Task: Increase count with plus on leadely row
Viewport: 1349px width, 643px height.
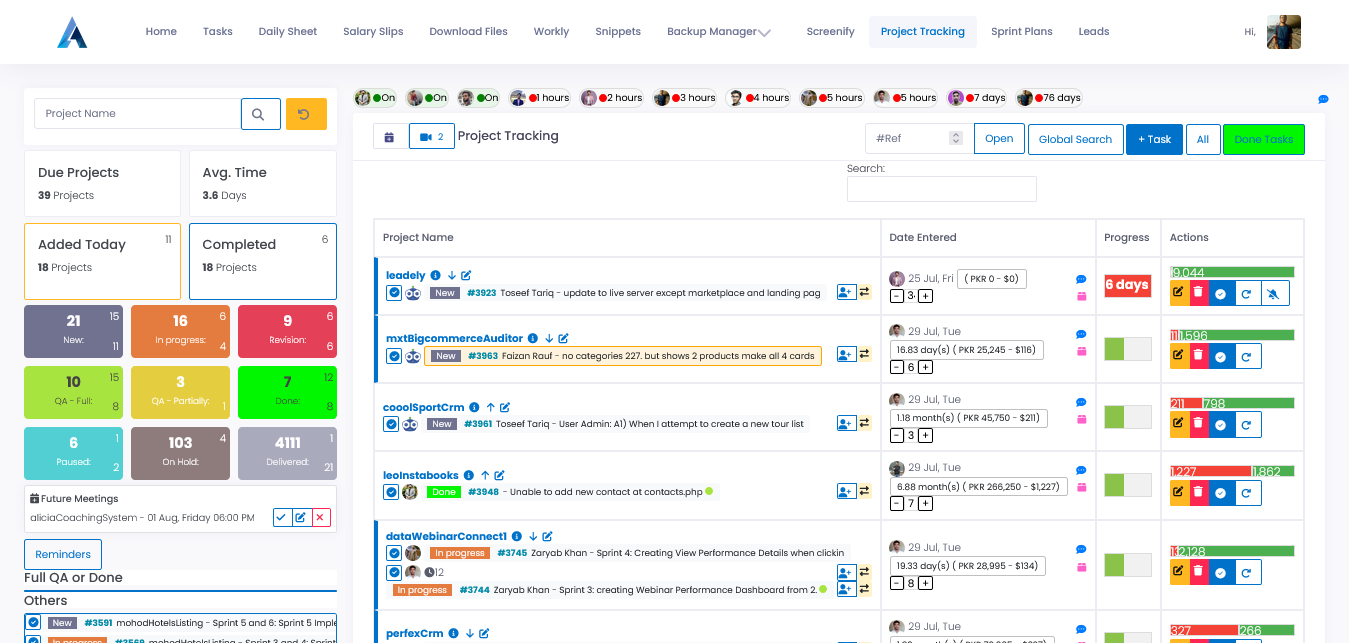Action: (x=925, y=296)
